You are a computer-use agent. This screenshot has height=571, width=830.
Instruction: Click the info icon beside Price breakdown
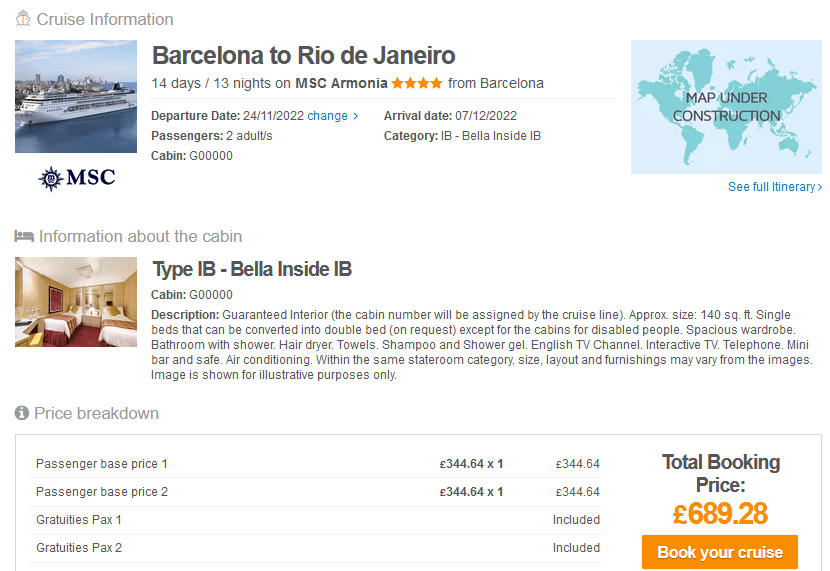pos(22,413)
